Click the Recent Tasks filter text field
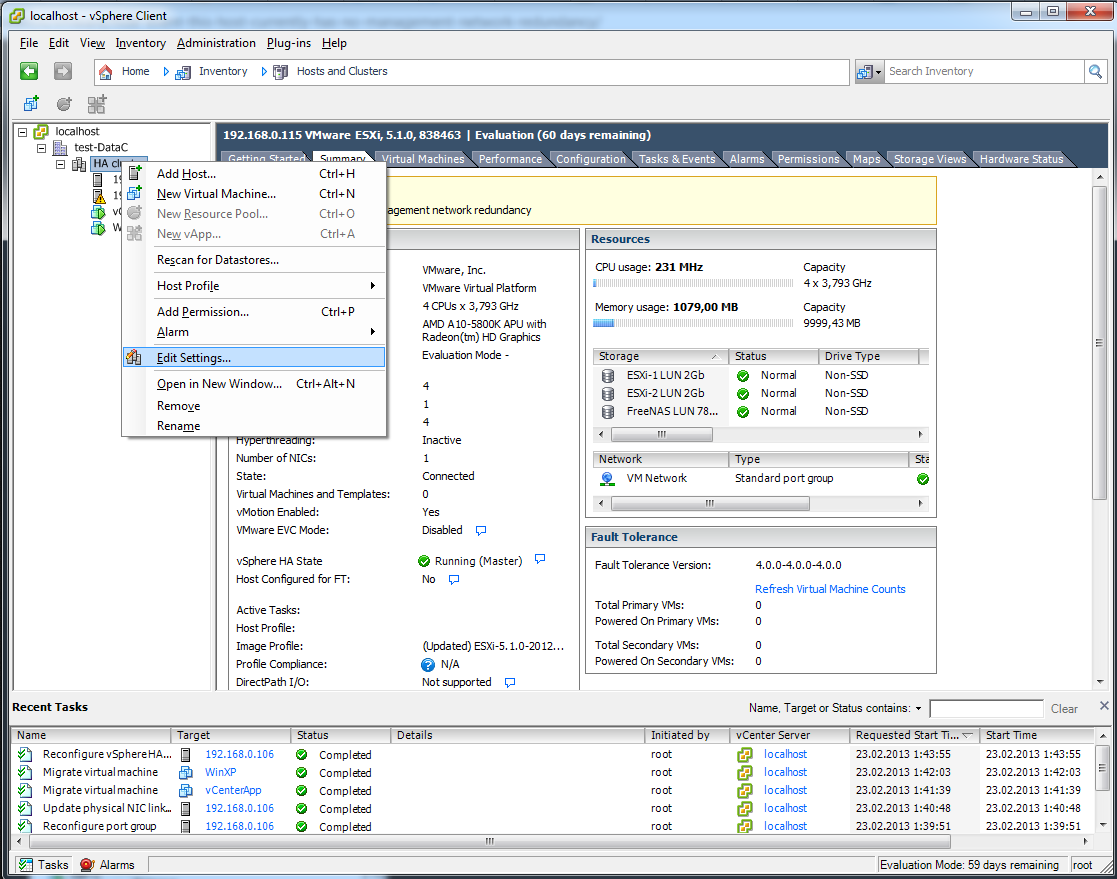This screenshot has width=1117, height=879. [x=986, y=709]
